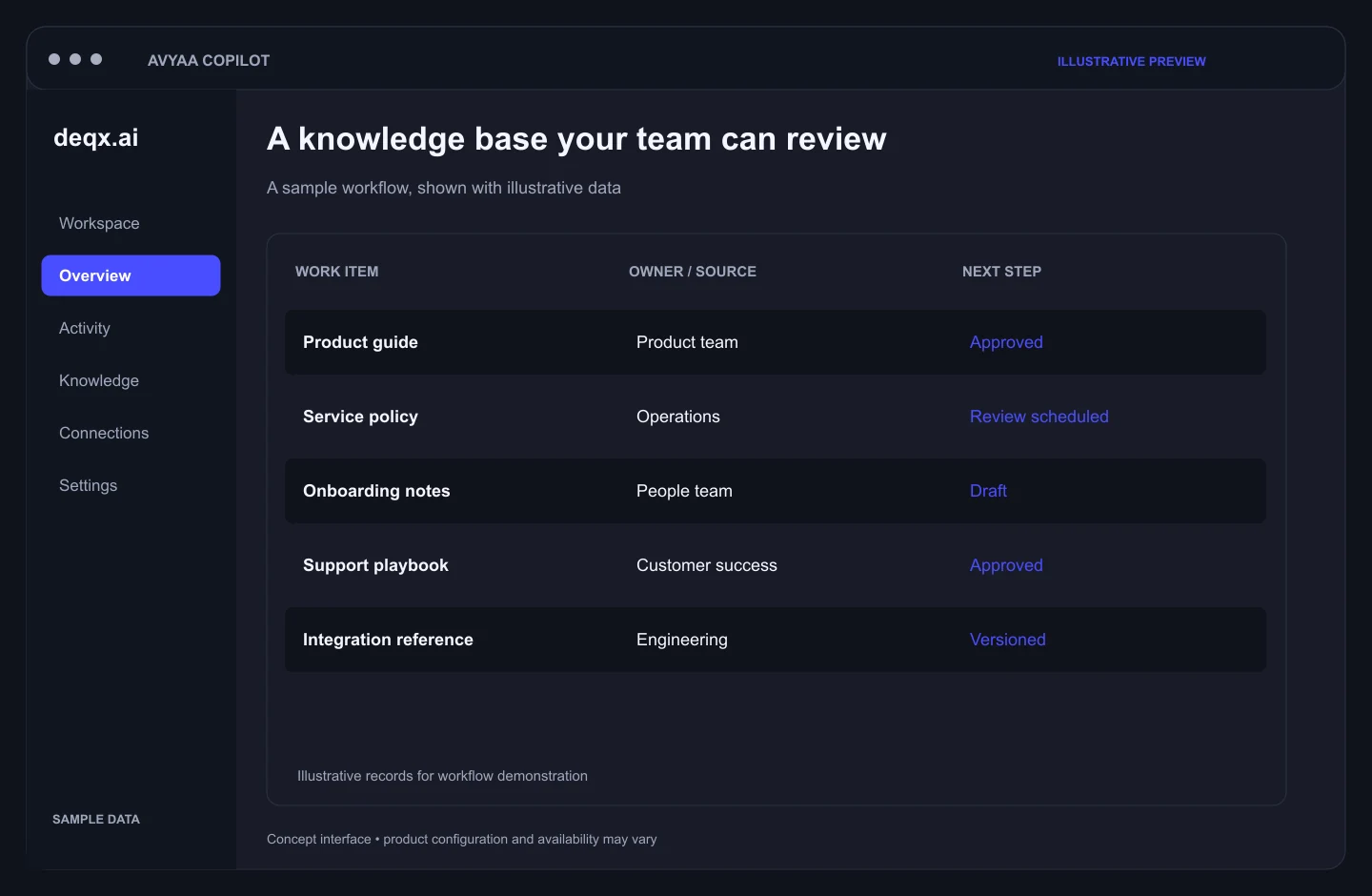
Task: Select the Integration reference work item
Action: point(388,640)
